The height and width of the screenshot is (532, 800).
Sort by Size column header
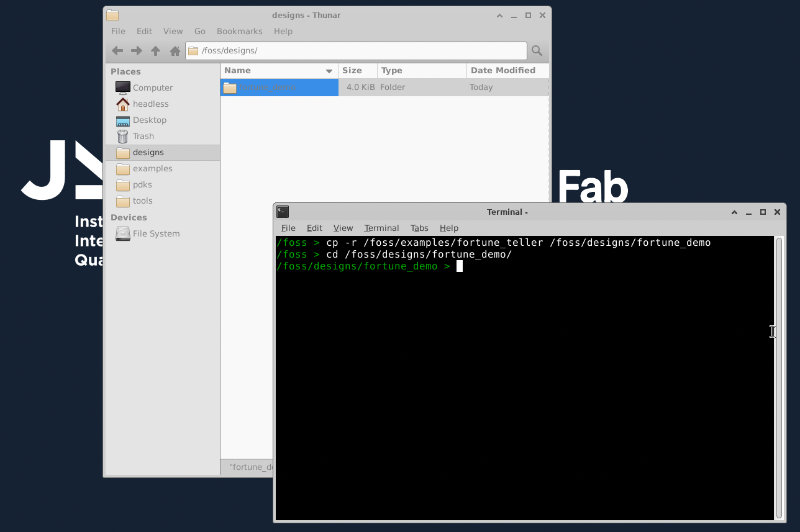[x=358, y=70]
